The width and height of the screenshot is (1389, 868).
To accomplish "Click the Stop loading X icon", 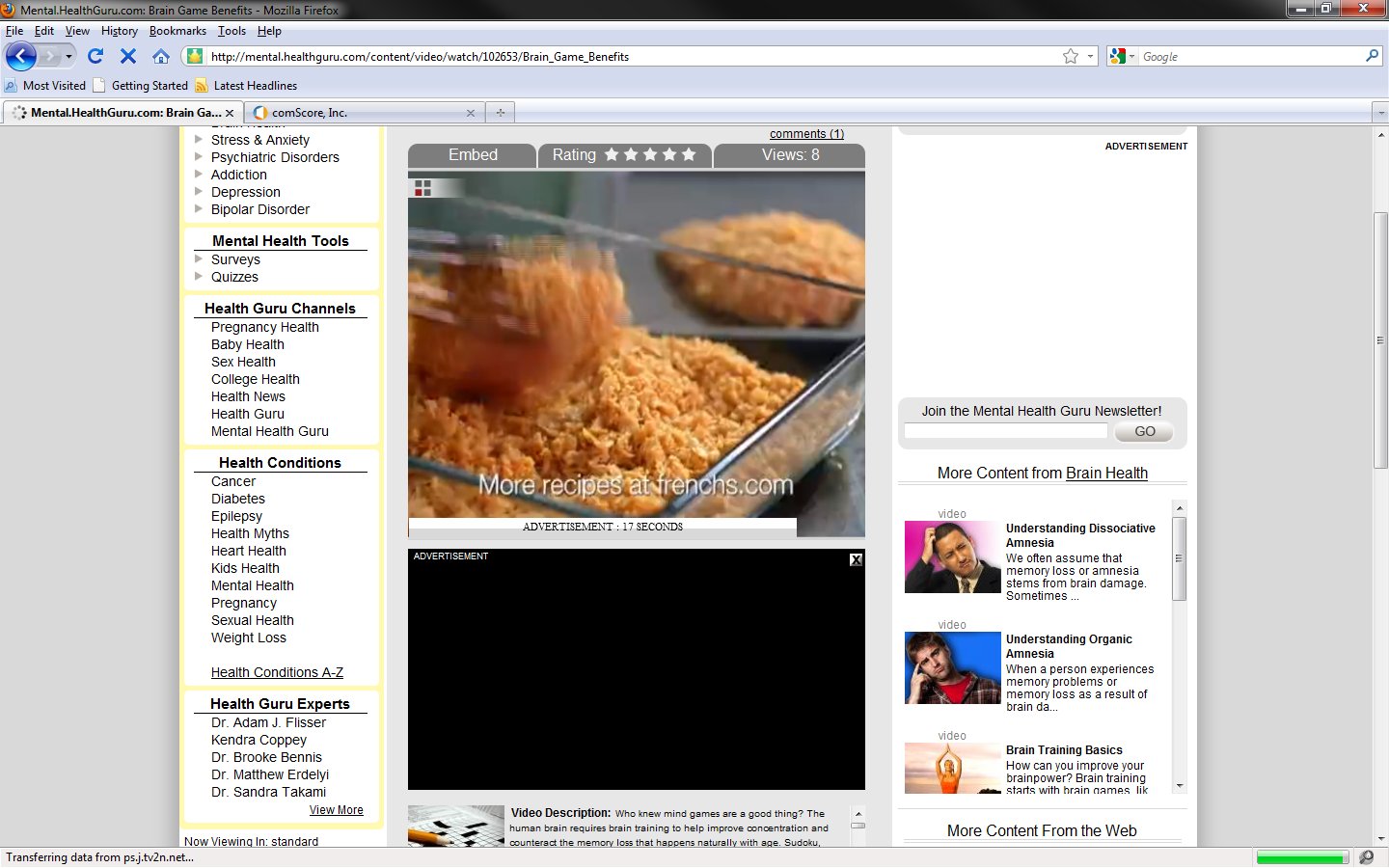I will pos(128,56).
